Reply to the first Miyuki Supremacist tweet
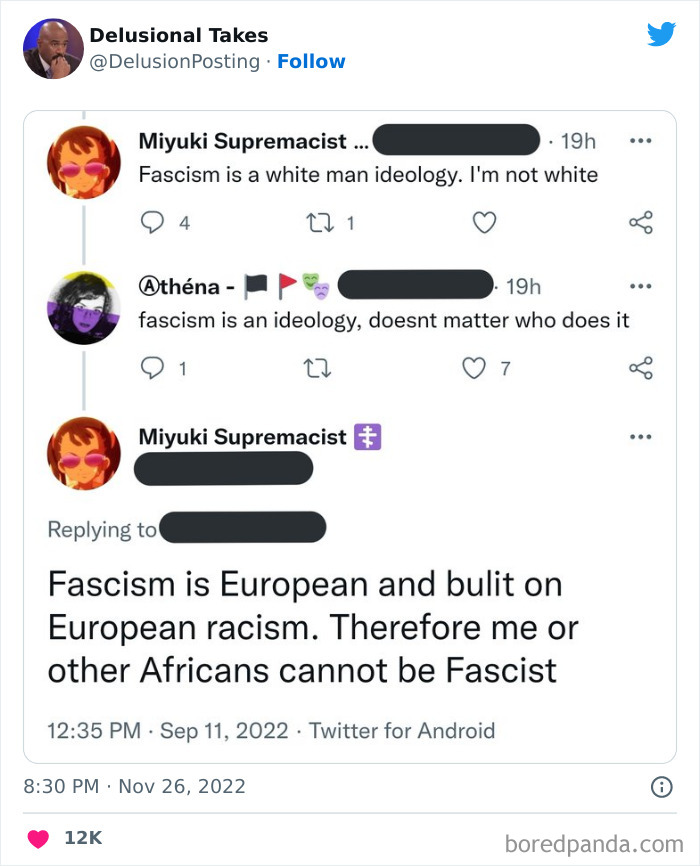700x866 pixels. tap(154, 222)
